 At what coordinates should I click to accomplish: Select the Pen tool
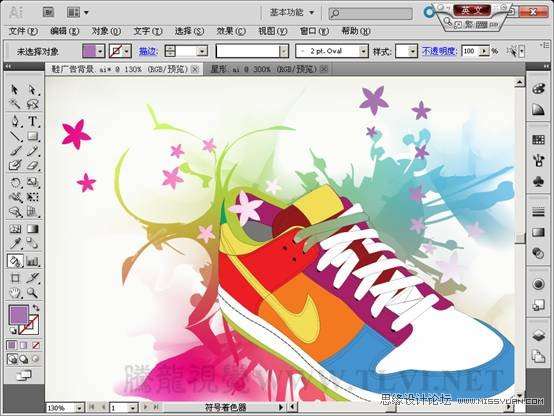pos(14,121)
